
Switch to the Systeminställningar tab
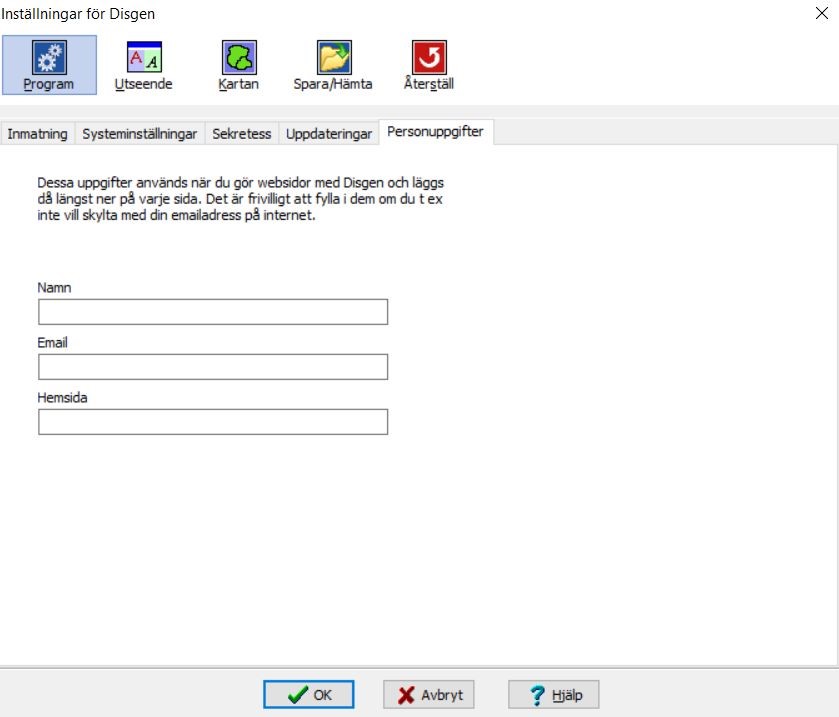point(140,133)
